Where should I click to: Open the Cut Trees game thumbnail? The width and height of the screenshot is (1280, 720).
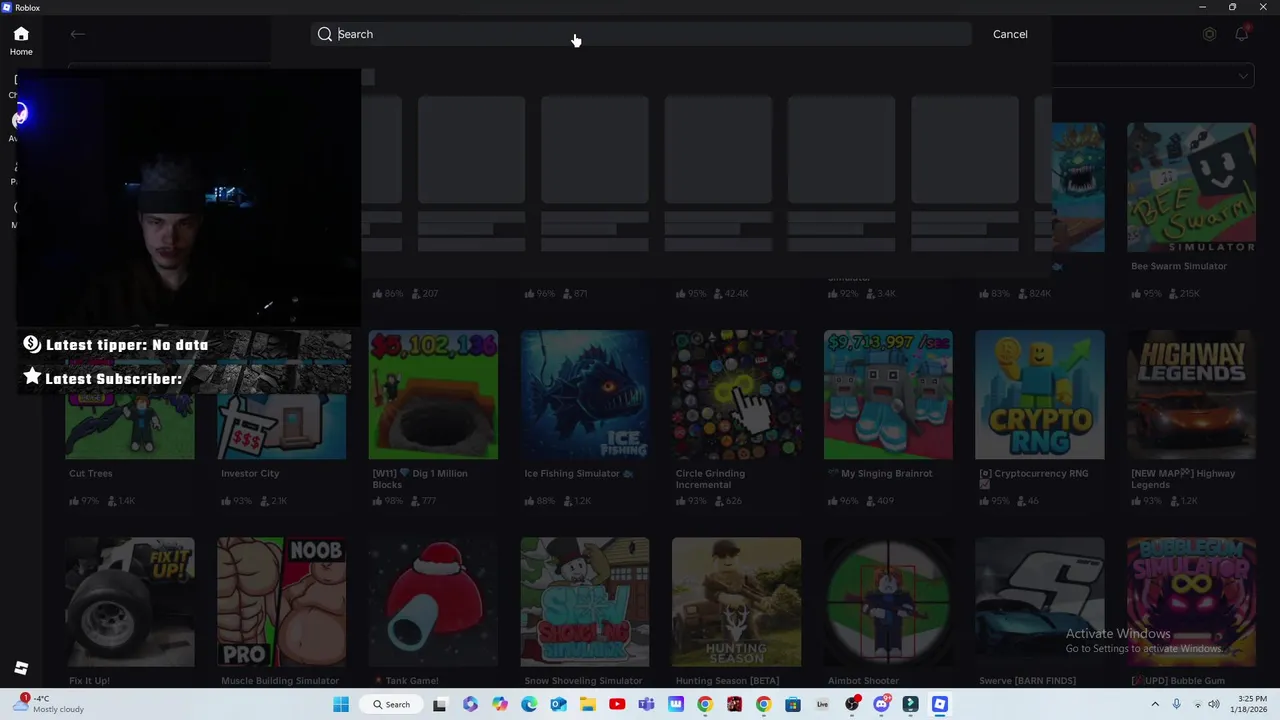click(x=130, y=425)
